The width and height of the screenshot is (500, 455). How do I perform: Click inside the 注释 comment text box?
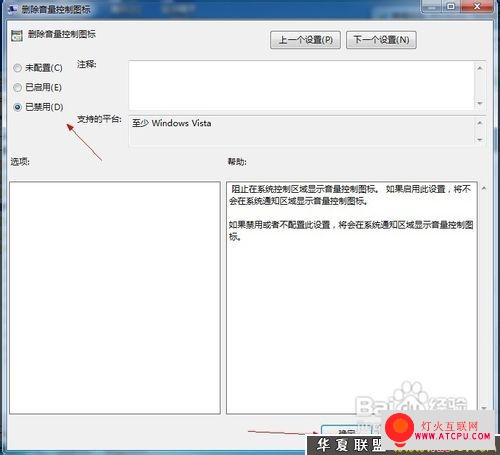point(301,85)
